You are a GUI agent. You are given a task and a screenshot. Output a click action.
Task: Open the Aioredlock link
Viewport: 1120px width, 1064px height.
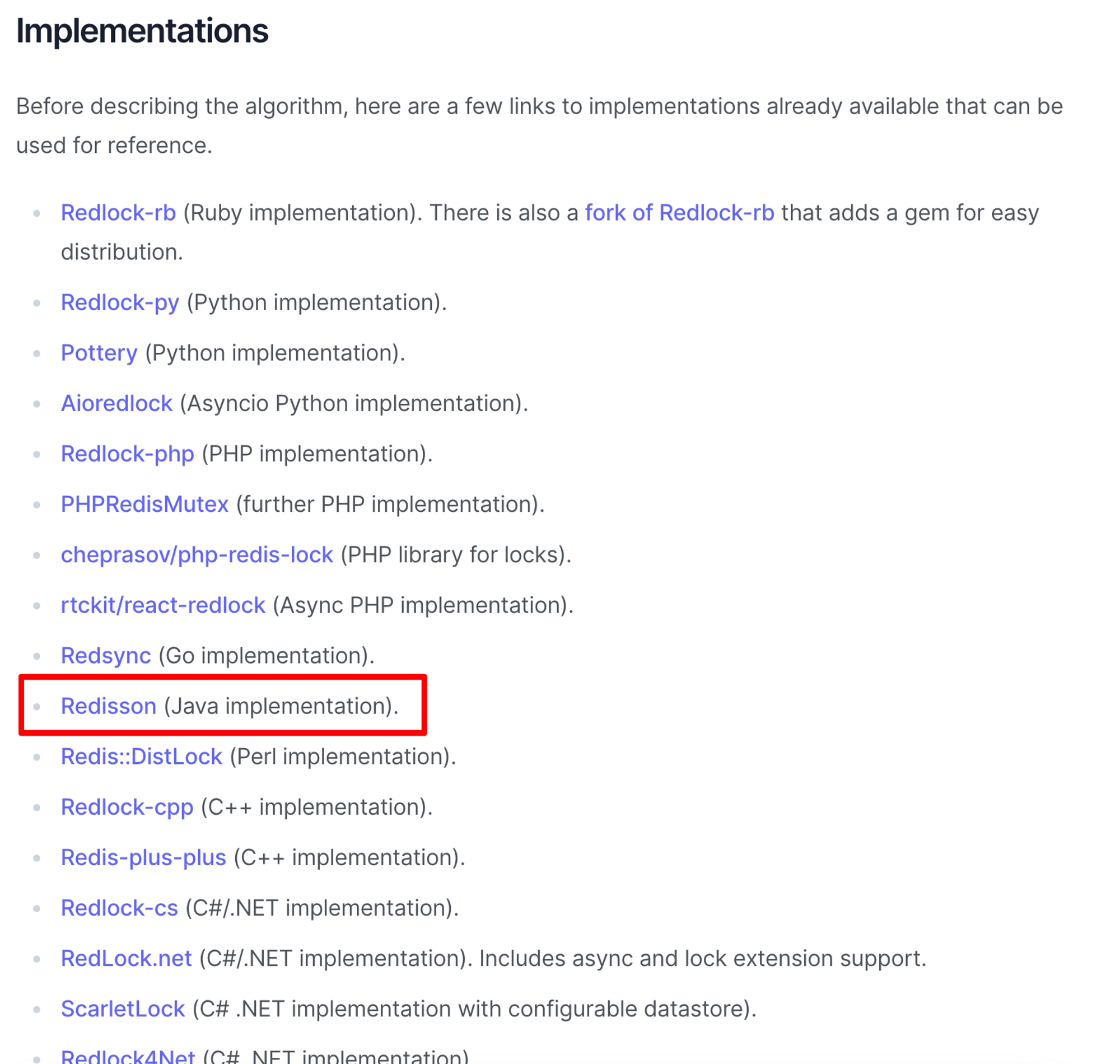pyautogui.click(x=117, y=404)
